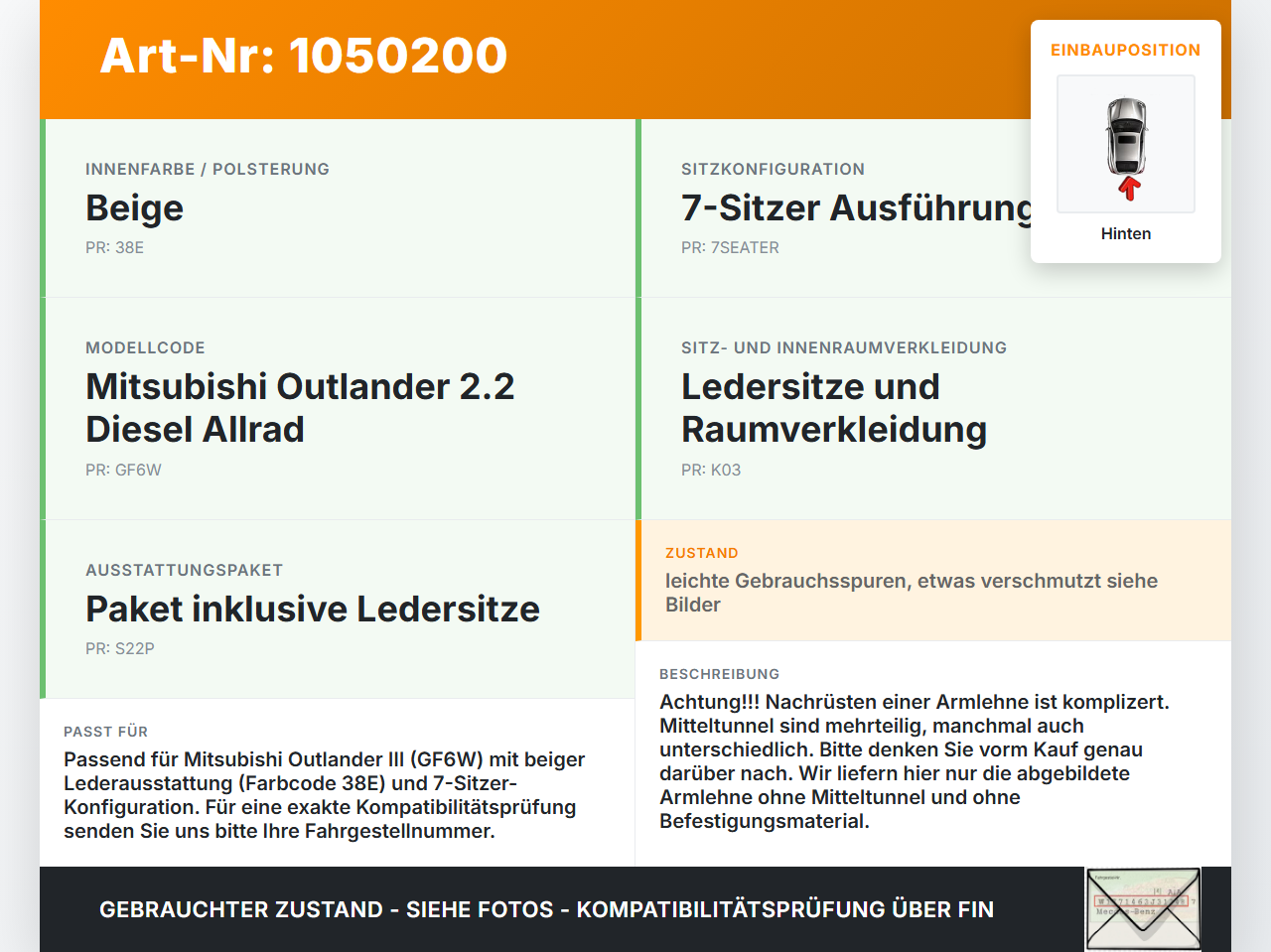Click the EINBAUPOSITION label
This screenshot has width=1271, height=952.
pos(1126,50)
